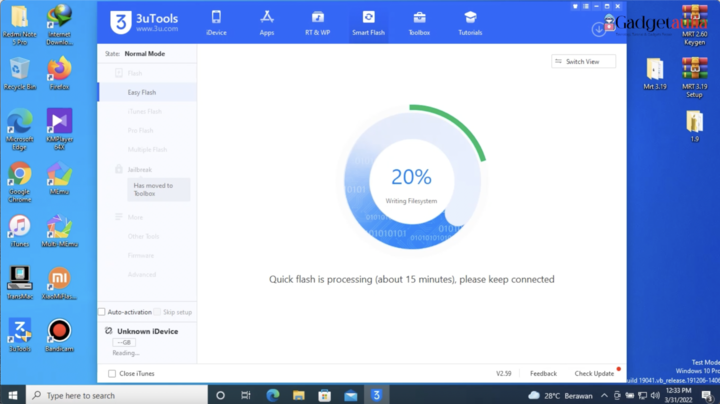Open Internet Download Manager desktop shortcut
The image size is (720, 404).
[x=59, y=24]
